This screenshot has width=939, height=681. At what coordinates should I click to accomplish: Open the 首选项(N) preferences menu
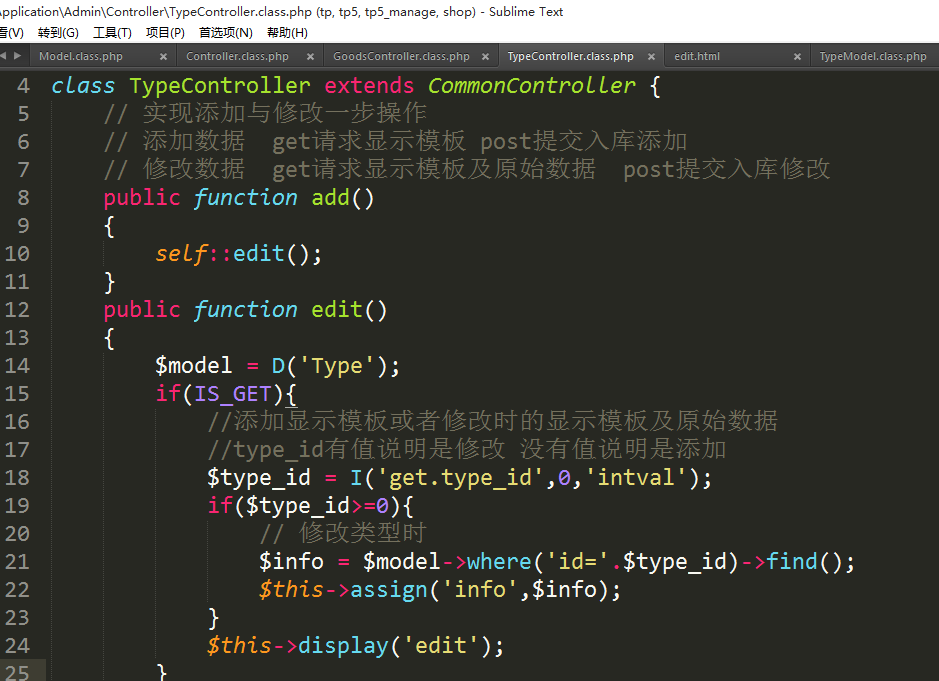point(225,33)
